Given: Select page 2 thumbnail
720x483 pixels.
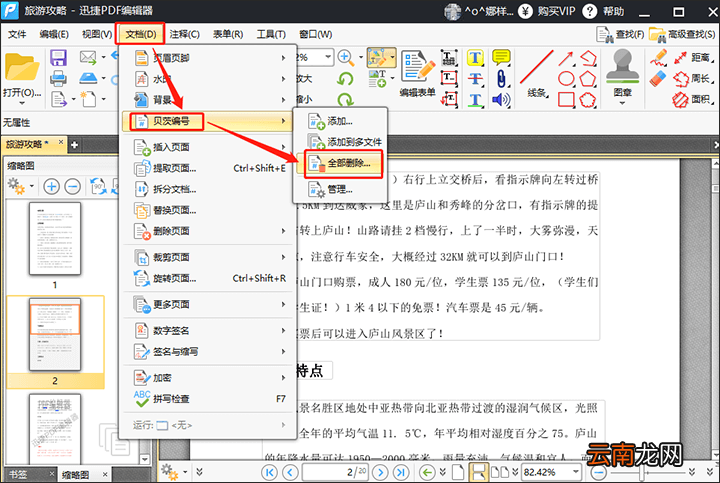Looking at the screenshot, I should pos(55,334).
